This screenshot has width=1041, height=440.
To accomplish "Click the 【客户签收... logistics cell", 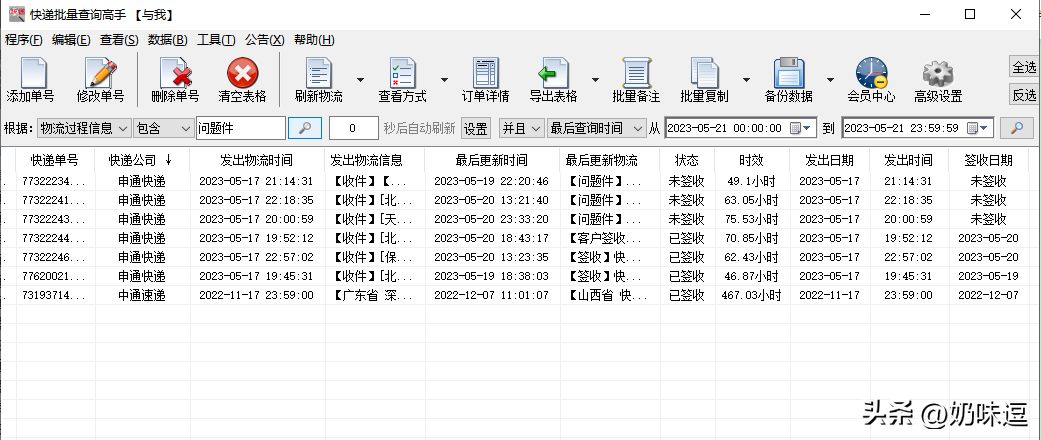I will (x=609, y=238).
